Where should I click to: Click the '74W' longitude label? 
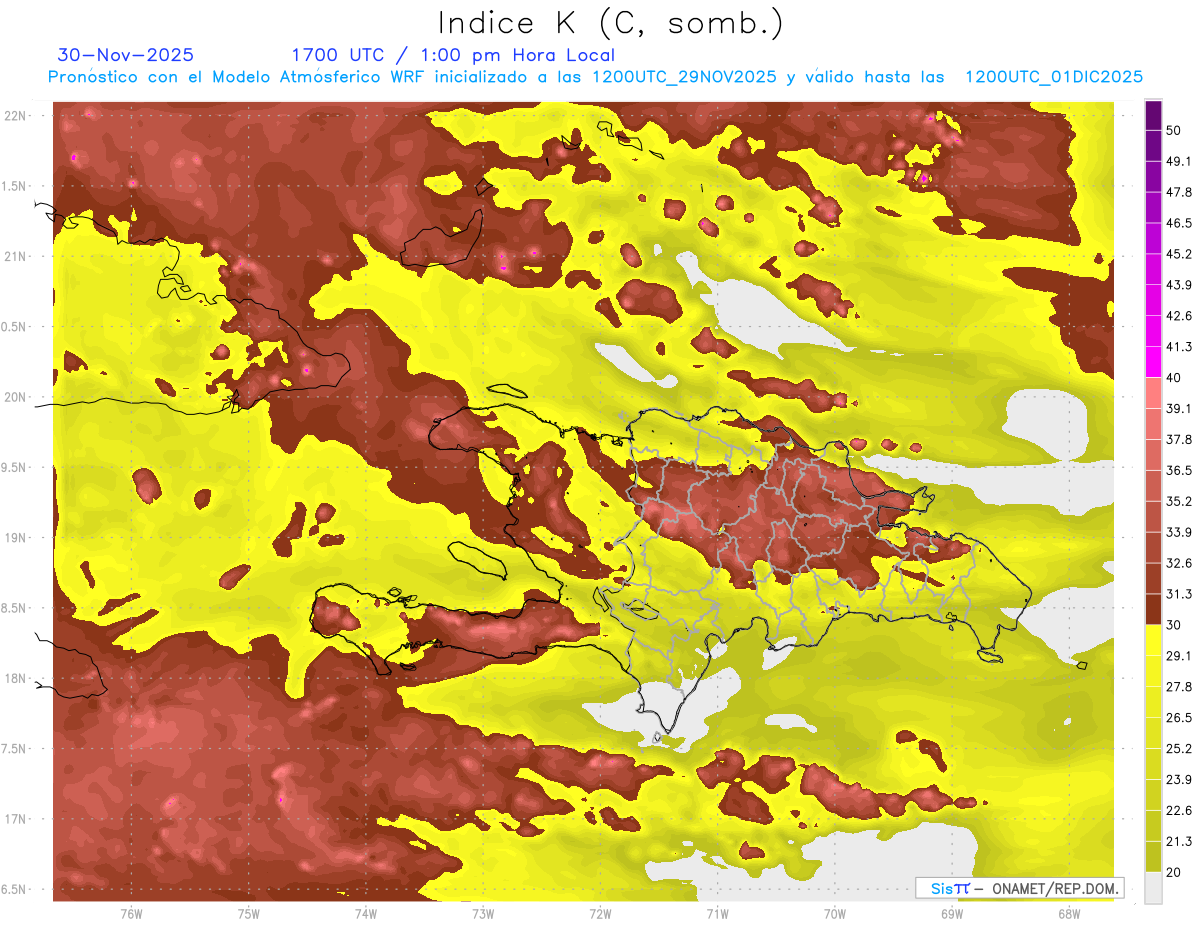[x=365, y=913]
